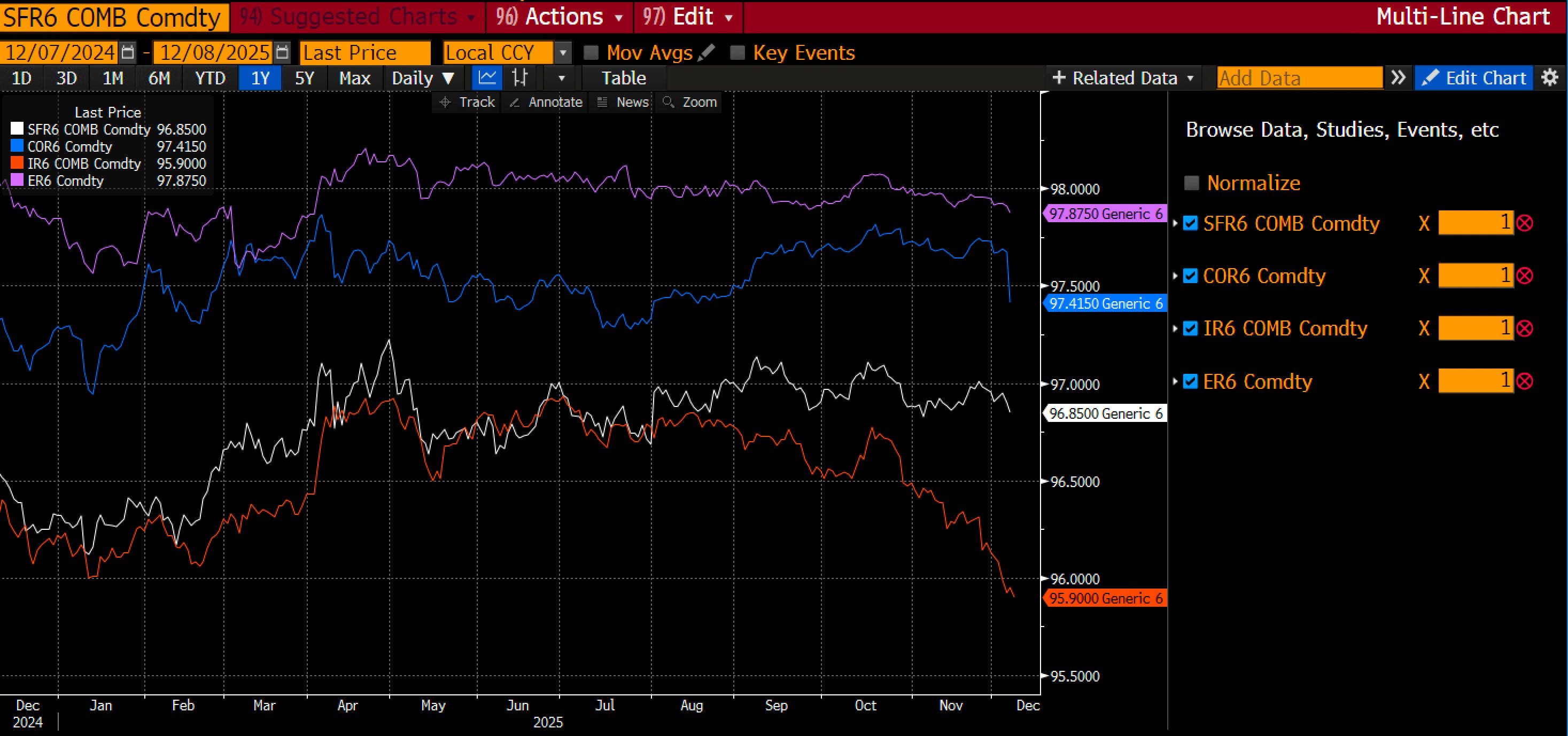Click pencil icon next to Mov Avgs

click(x=707, y=53)
